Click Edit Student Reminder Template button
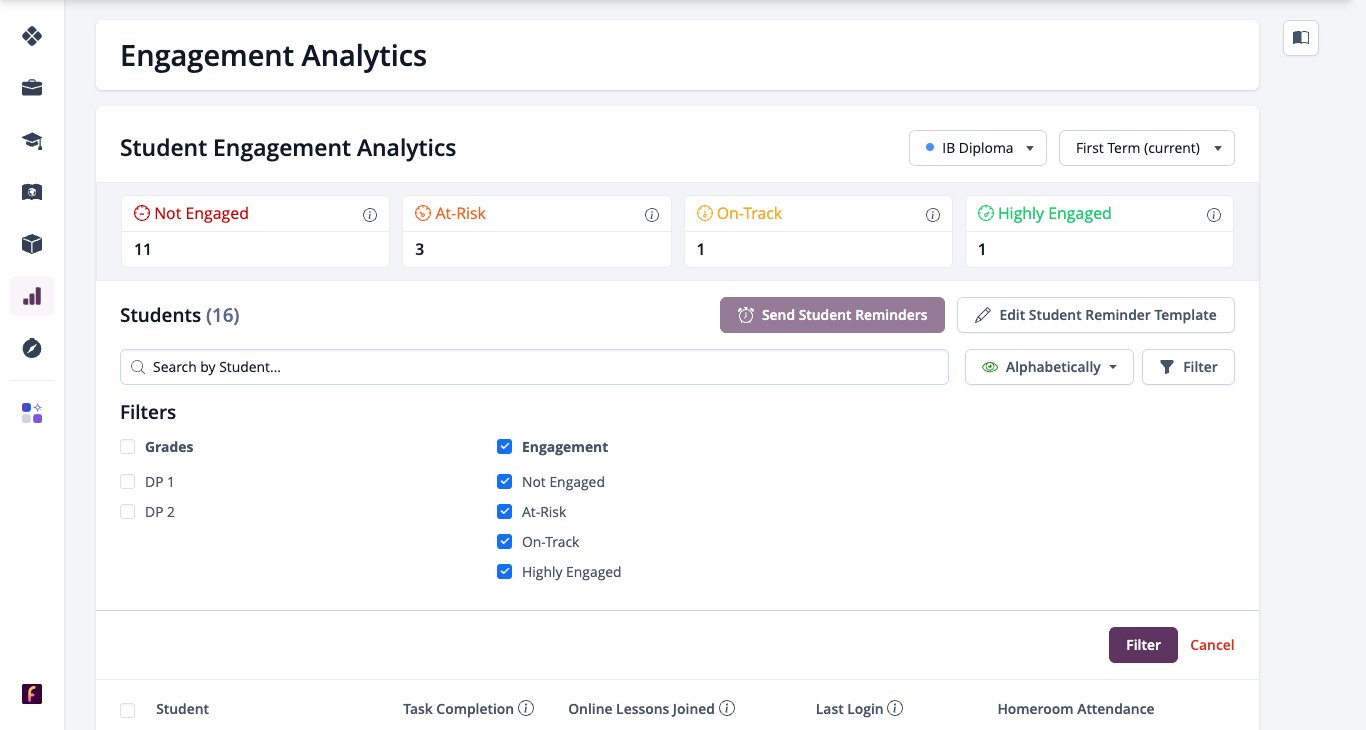The width and height of the screenshot is (1366, 730). tap(1096, 315)
